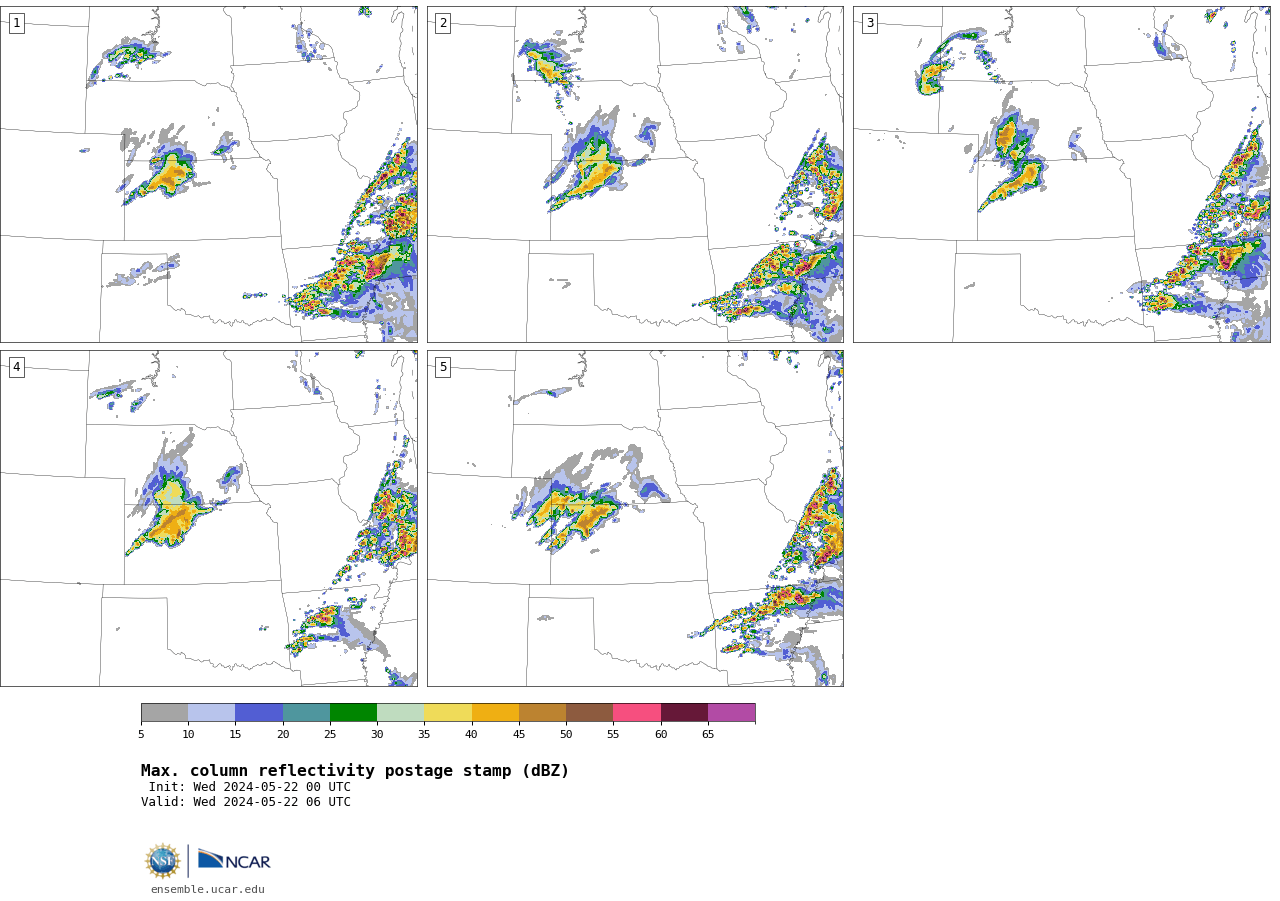The image size is (1280, 901).
Task: Click the Init: Wed 2024-05-22 00 UTC text
Action: [x=250, y=787]
